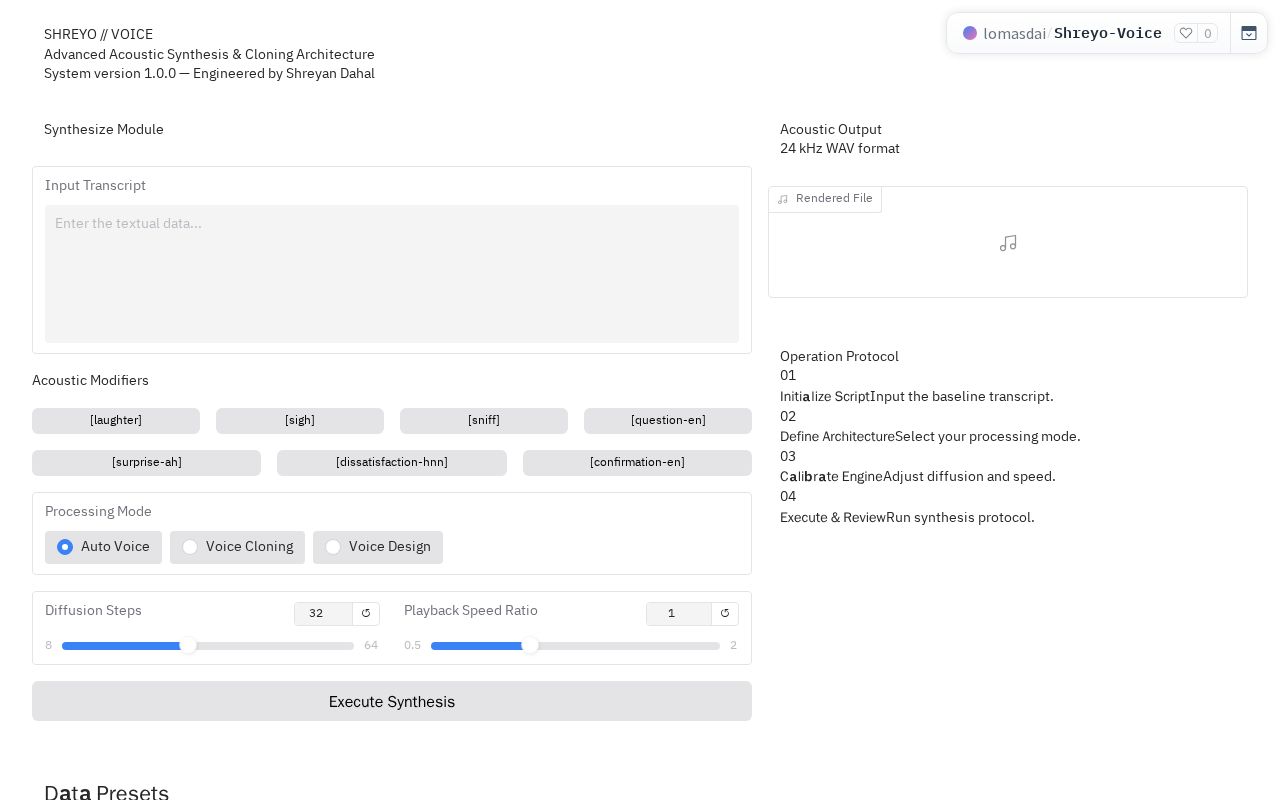This screenshot has width=1280, height=800.
Task: Select the Voice Design radio option
Action: pyautogui.click(x=378, y=547)
